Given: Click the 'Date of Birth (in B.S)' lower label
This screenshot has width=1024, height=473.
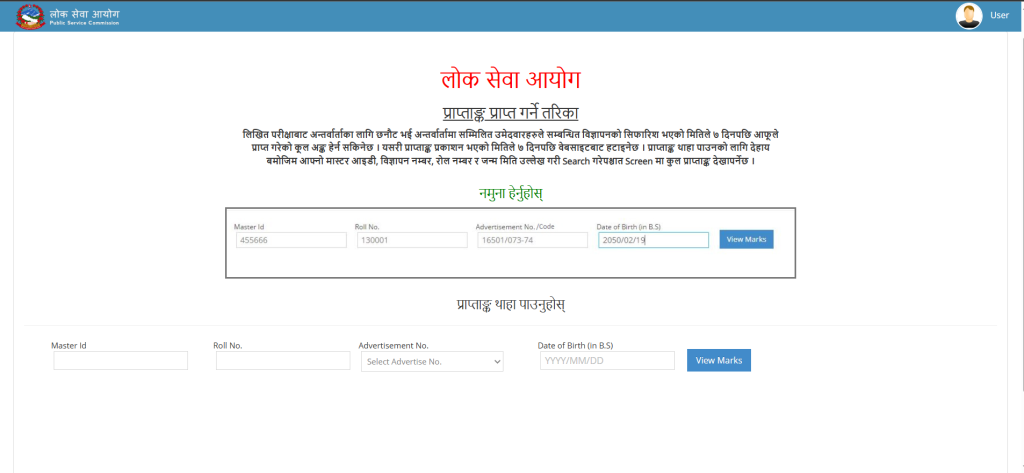Looking at the screenshot, I should point(575,345).
